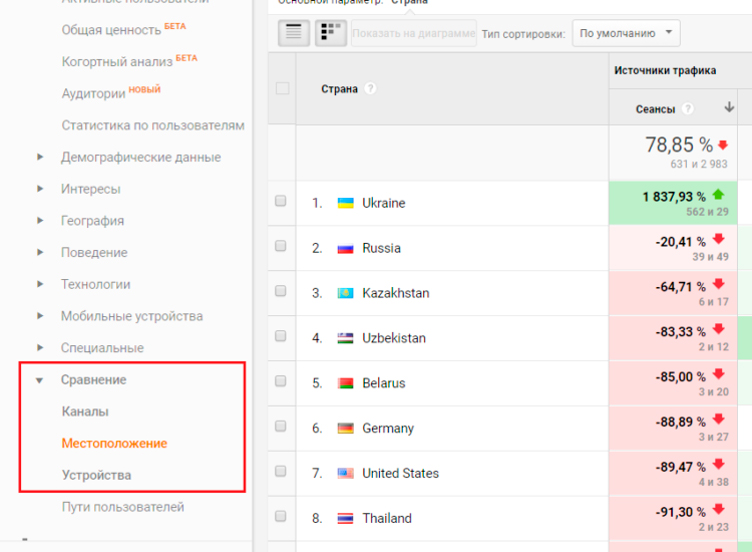Open the Thailand country link

point(387,518)
